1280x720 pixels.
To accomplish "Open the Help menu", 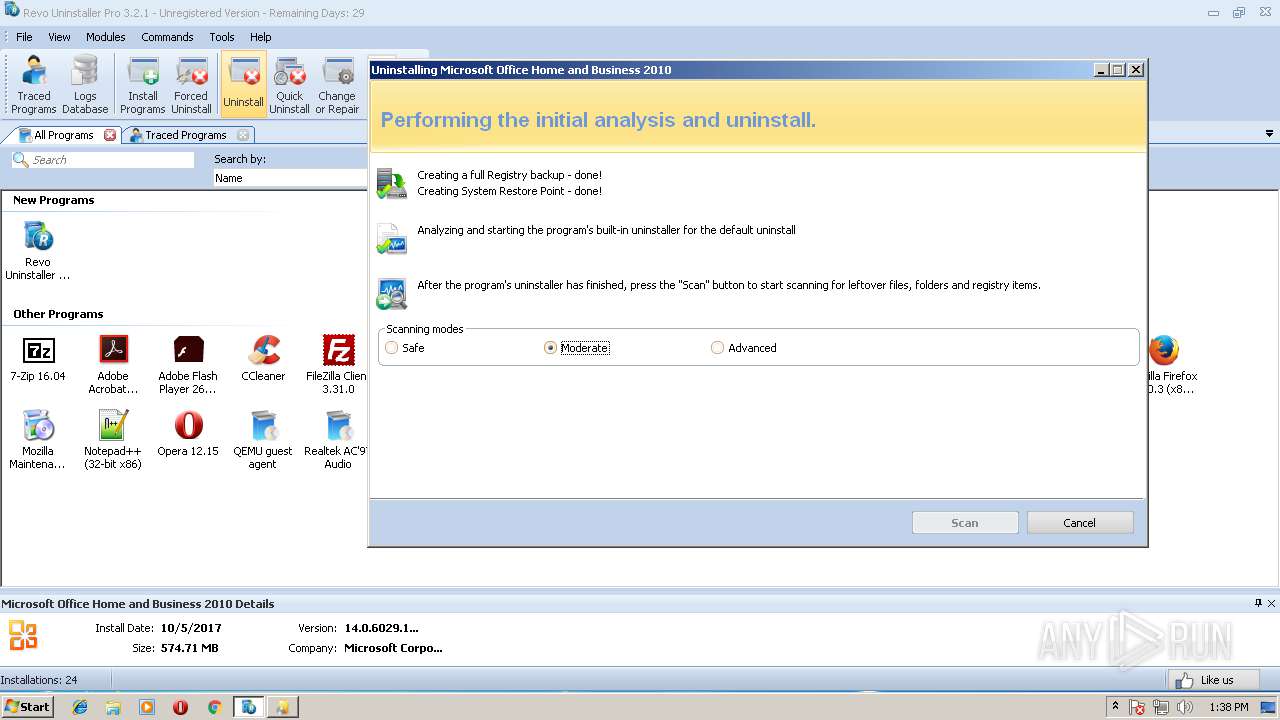I will tap(260, 37).
